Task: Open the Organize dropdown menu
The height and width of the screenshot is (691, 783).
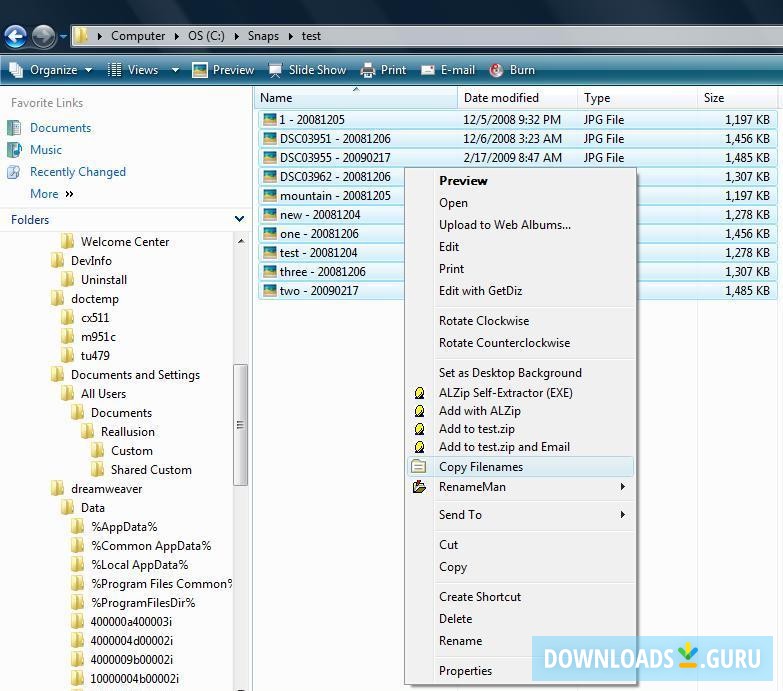Action: coord(50,70)
